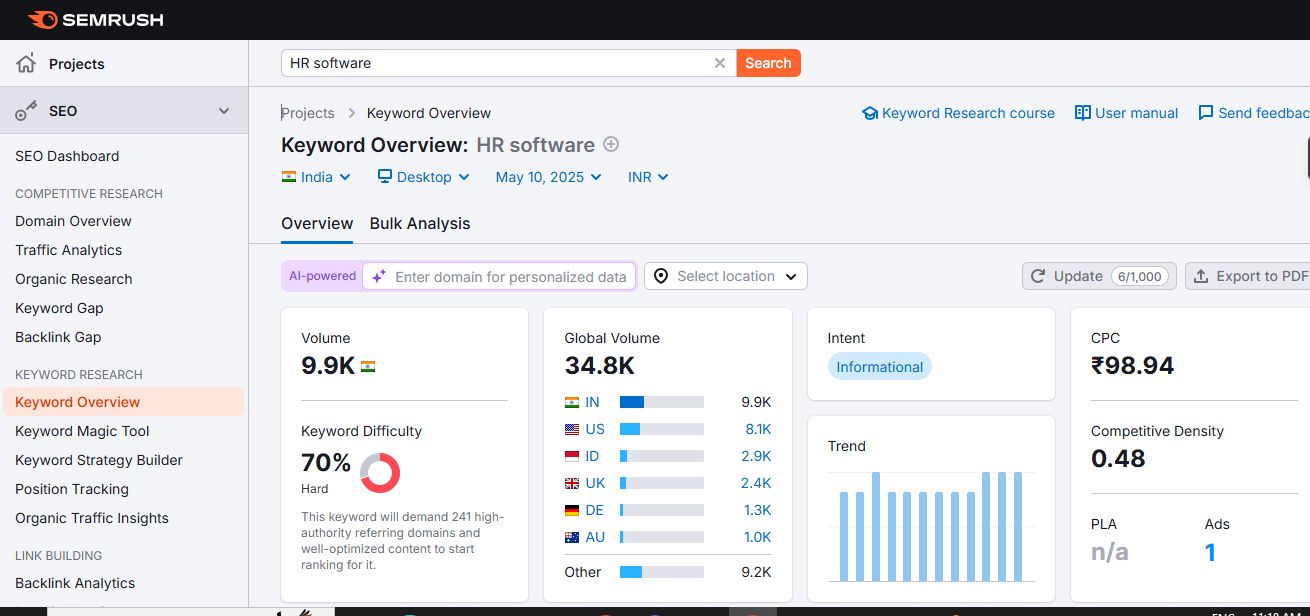Image resolution: width=1310 pixels, height=616 pixels.
Task: Click the feedback speech bubble icon
Action: 1206,113
